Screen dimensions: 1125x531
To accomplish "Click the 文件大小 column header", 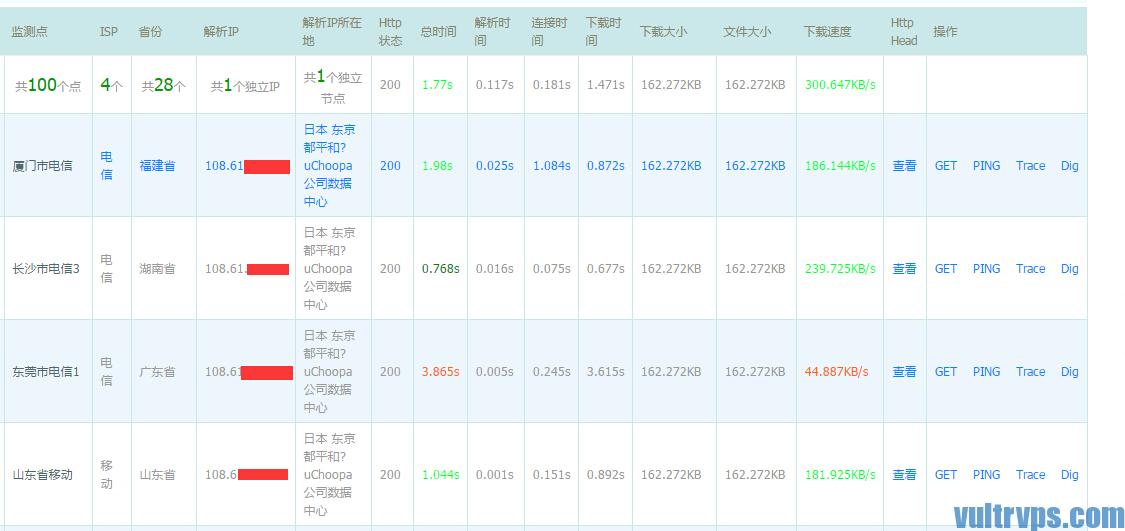I will click(747, 32).
